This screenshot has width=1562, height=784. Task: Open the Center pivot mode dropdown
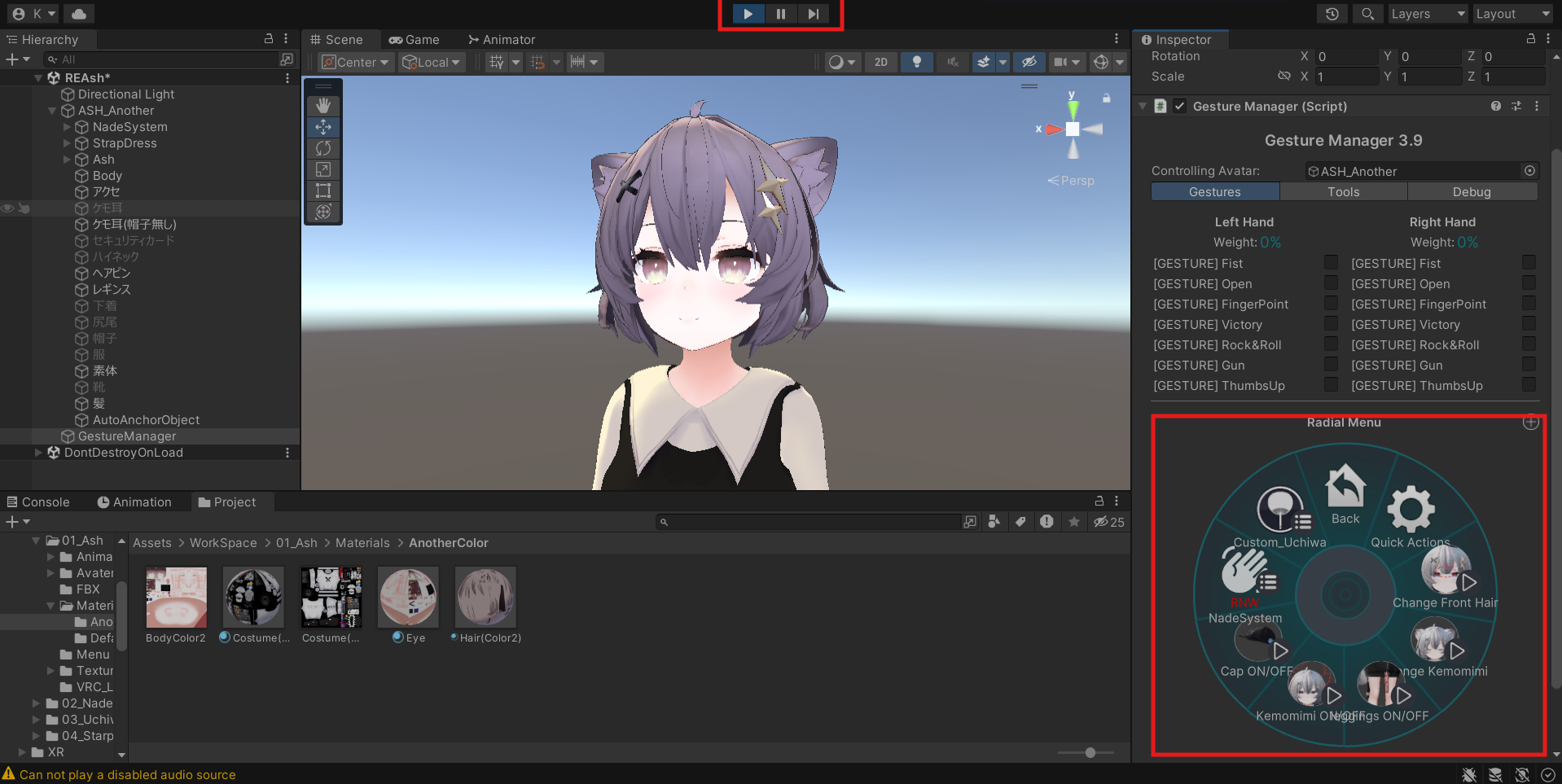pos(356,62)
